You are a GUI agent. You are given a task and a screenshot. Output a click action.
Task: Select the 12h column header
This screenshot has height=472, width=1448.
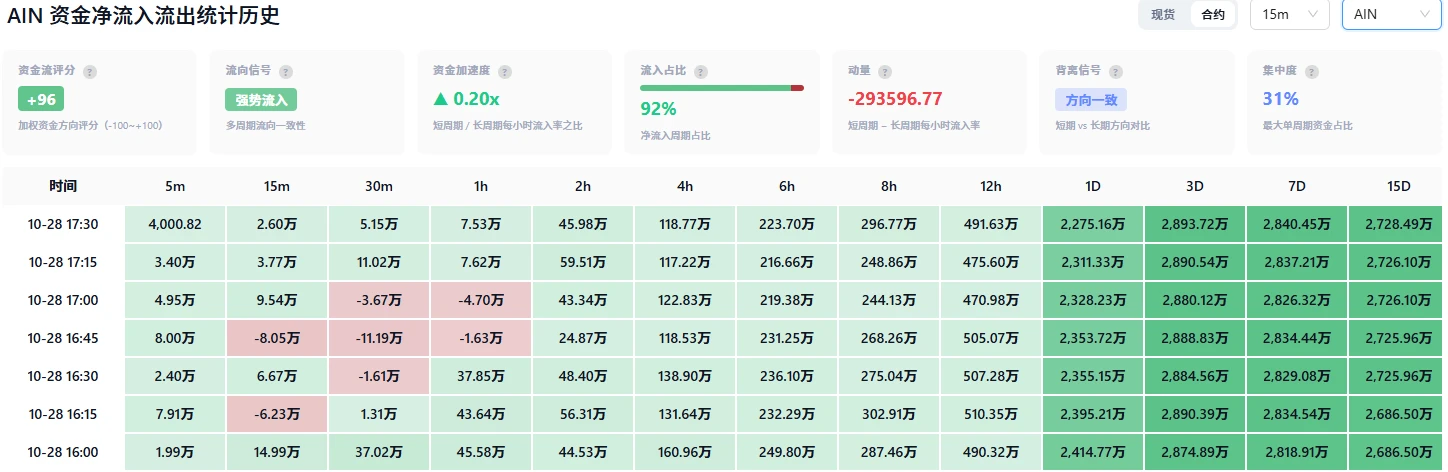(991, 186)
